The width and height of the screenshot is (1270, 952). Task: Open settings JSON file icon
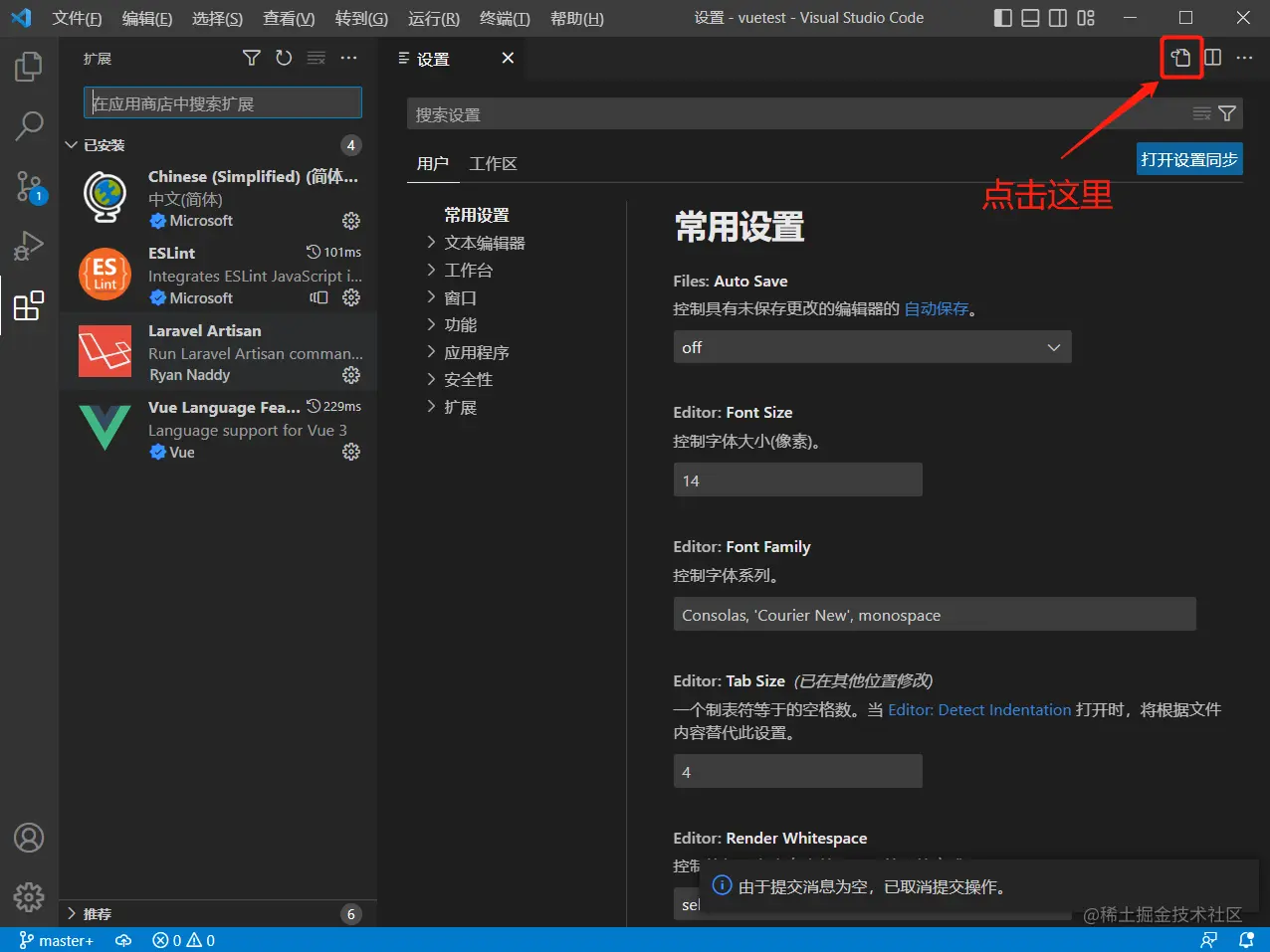(x=1181, y=58)
